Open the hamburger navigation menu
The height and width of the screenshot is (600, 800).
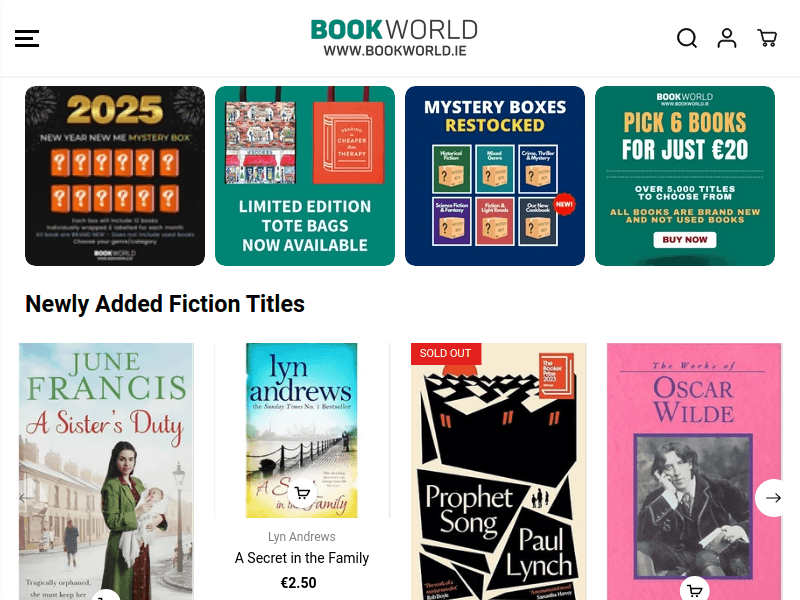27,38
